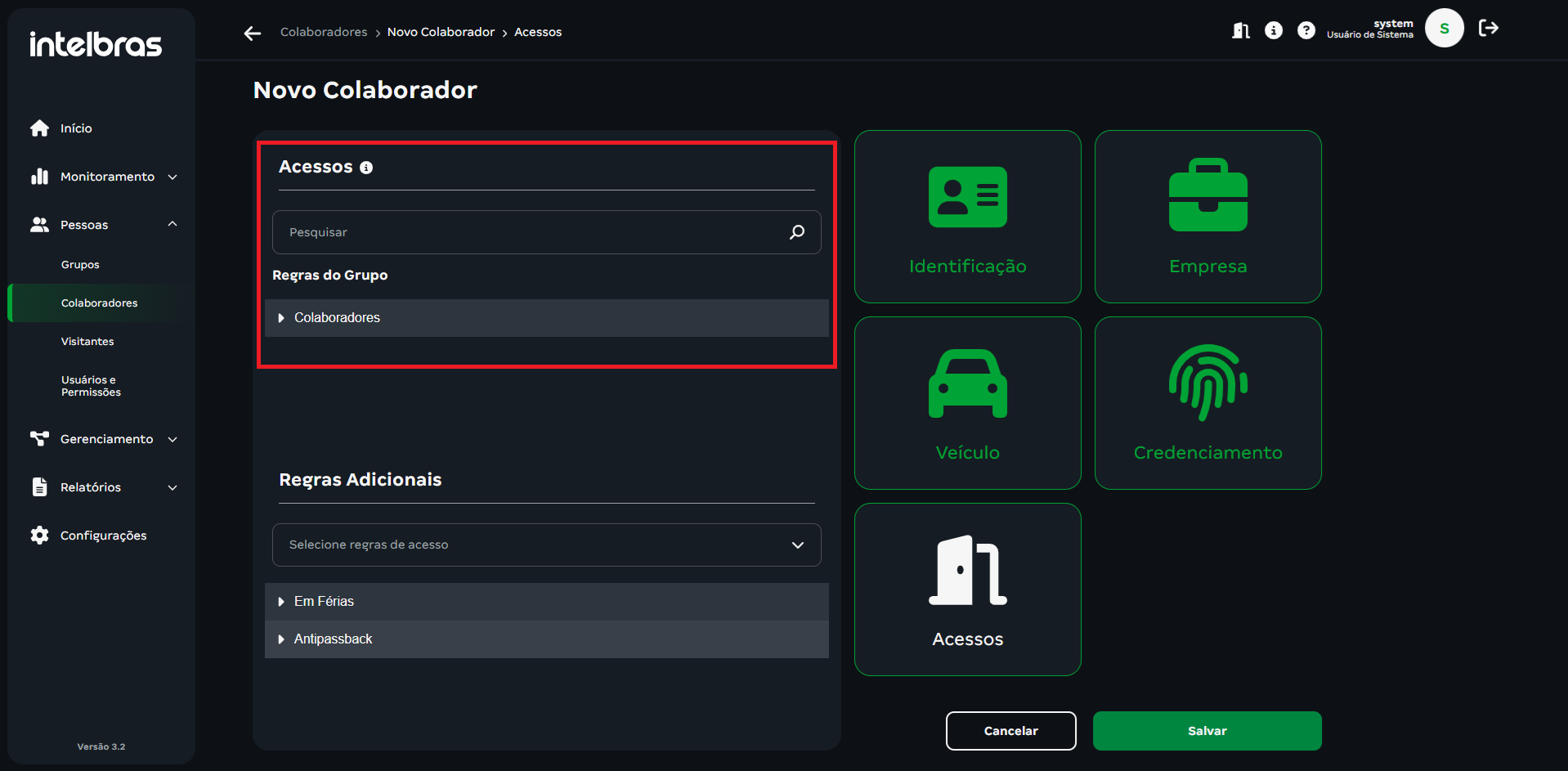Select the Empresa briefcase card

point(1207,217)
